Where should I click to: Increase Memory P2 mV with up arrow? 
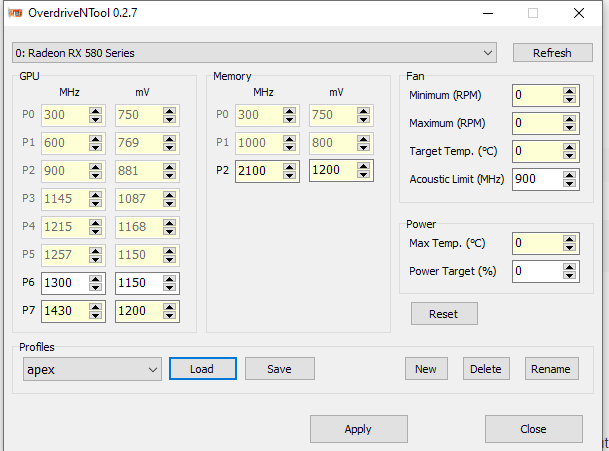(364, 166)
